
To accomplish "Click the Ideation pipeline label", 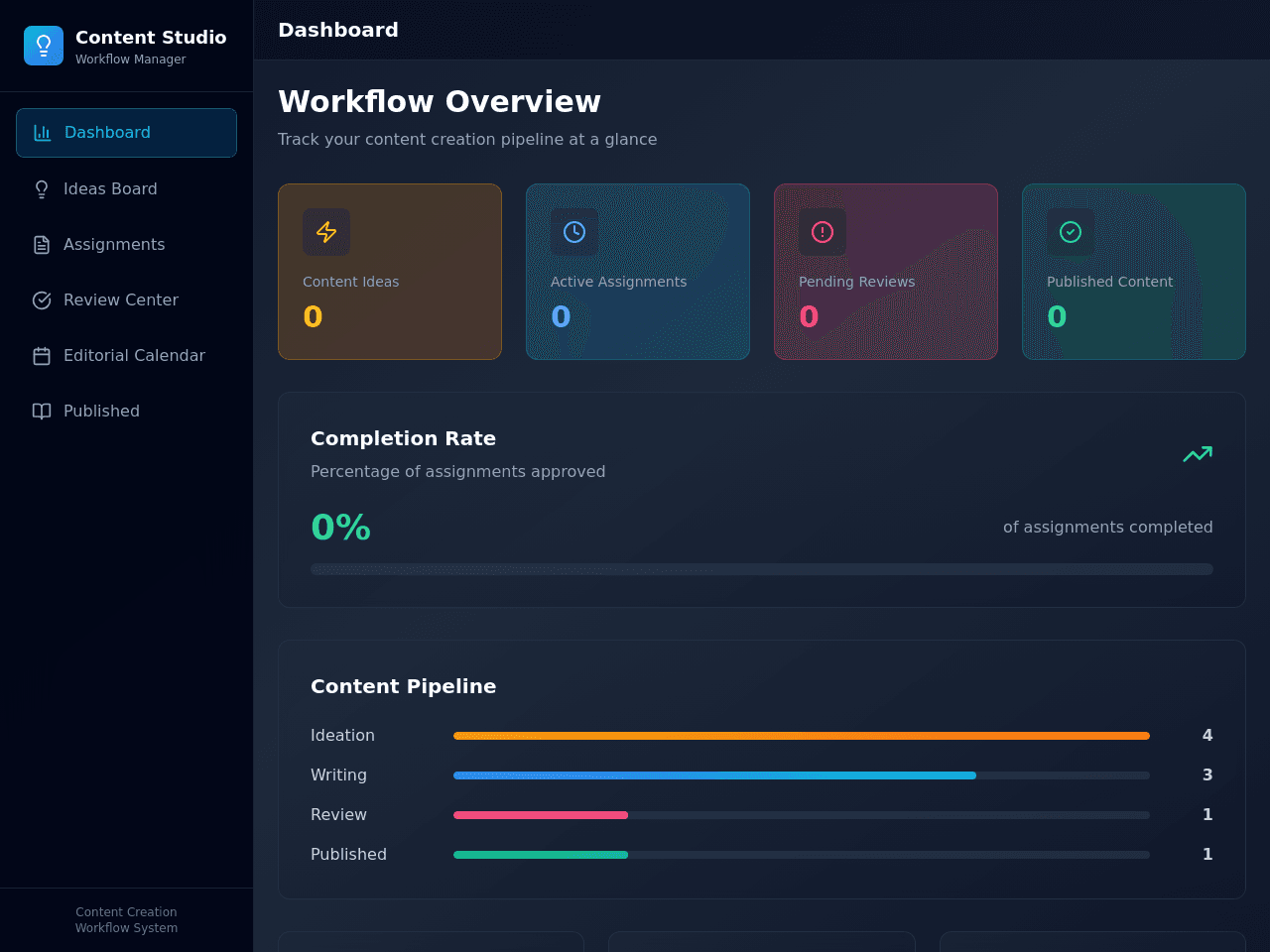I will [x=342, y=736].
